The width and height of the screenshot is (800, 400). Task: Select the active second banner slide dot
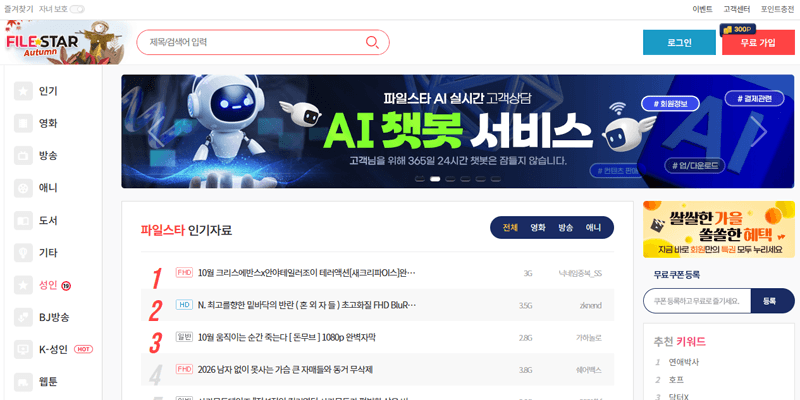point(435,179)
